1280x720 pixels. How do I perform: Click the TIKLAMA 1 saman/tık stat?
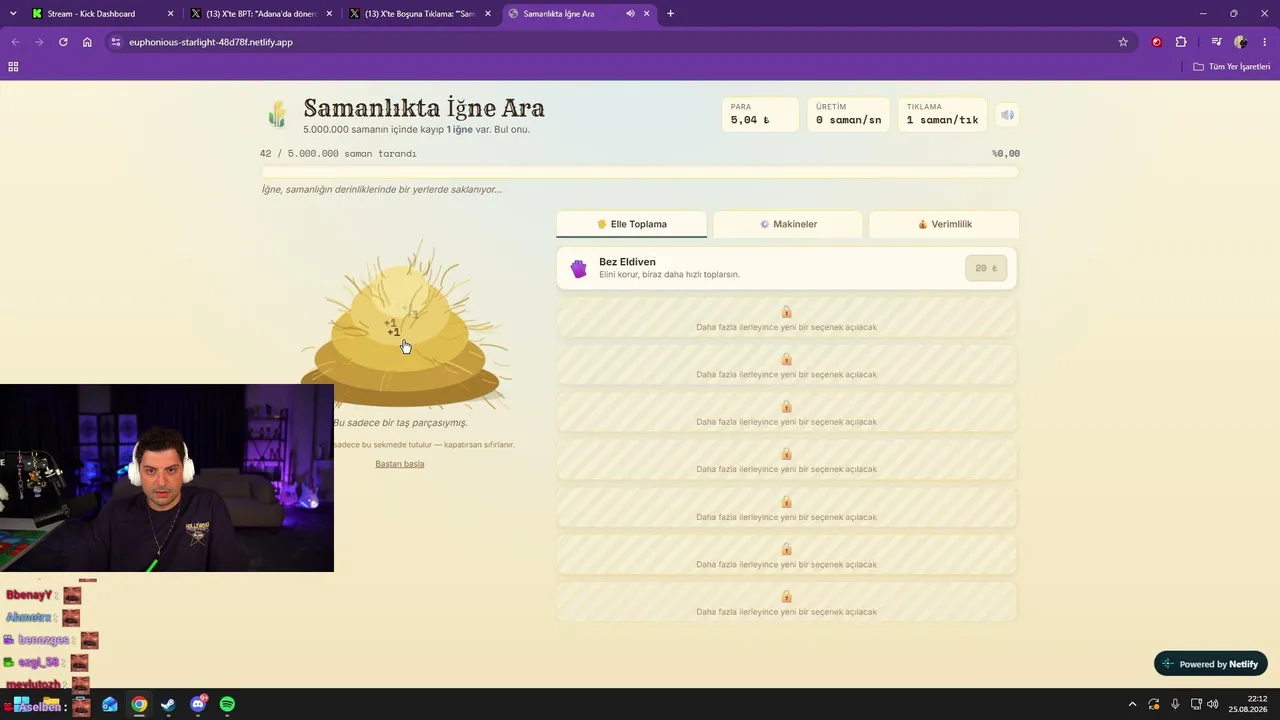[942, 114]
